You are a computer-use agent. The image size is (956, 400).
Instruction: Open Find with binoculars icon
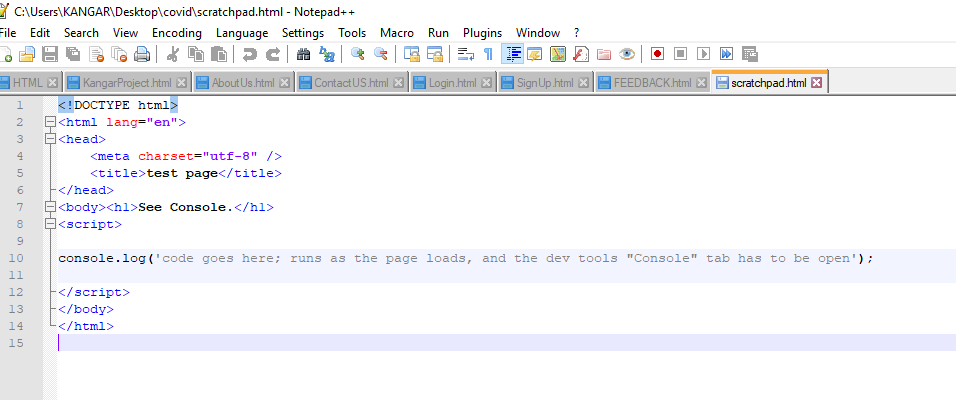pyautogui.click(x=304, y=54)
